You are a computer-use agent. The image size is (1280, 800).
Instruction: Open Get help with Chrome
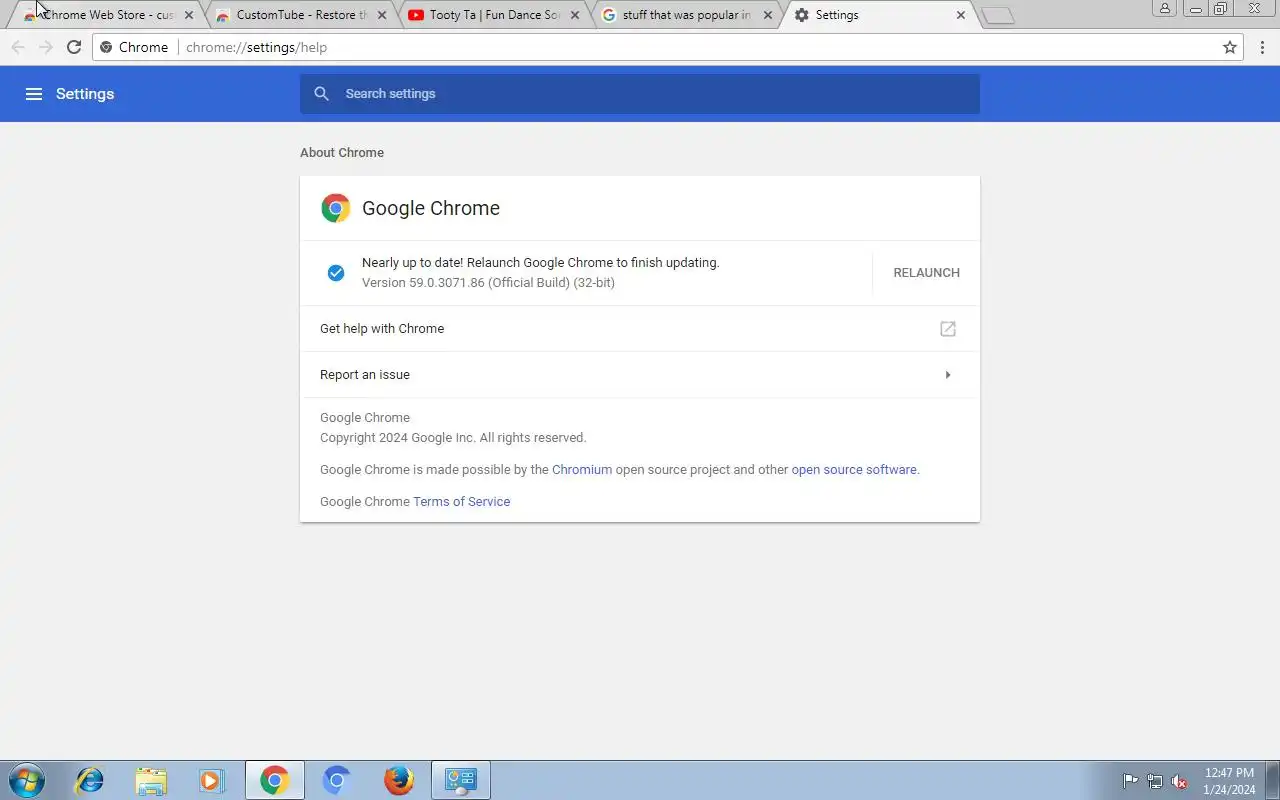640,329
